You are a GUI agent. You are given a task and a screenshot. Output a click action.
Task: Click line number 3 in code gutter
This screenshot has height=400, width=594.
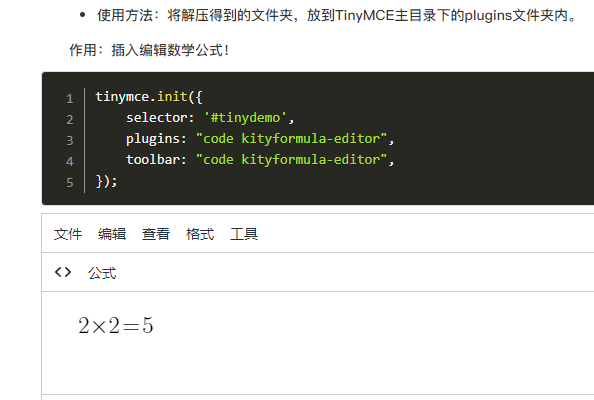tap(70, 141)
